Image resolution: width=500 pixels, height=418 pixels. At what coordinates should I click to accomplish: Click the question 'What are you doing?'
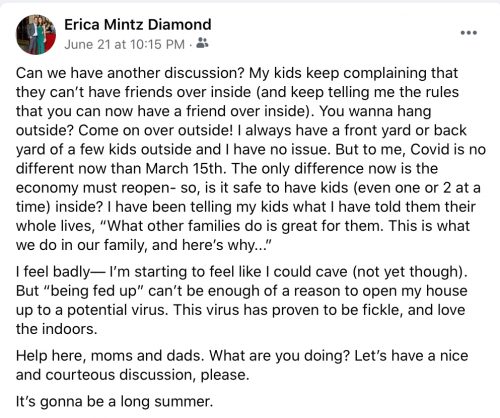(x=279, y=356)
